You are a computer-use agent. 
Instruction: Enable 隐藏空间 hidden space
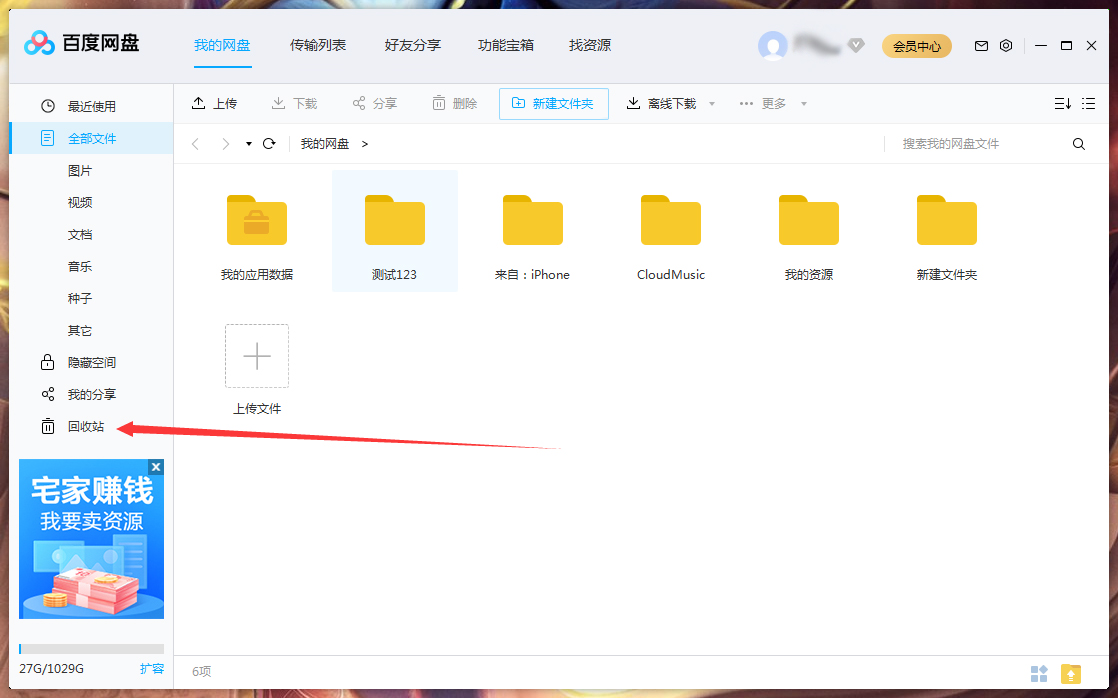pos(85,362)
